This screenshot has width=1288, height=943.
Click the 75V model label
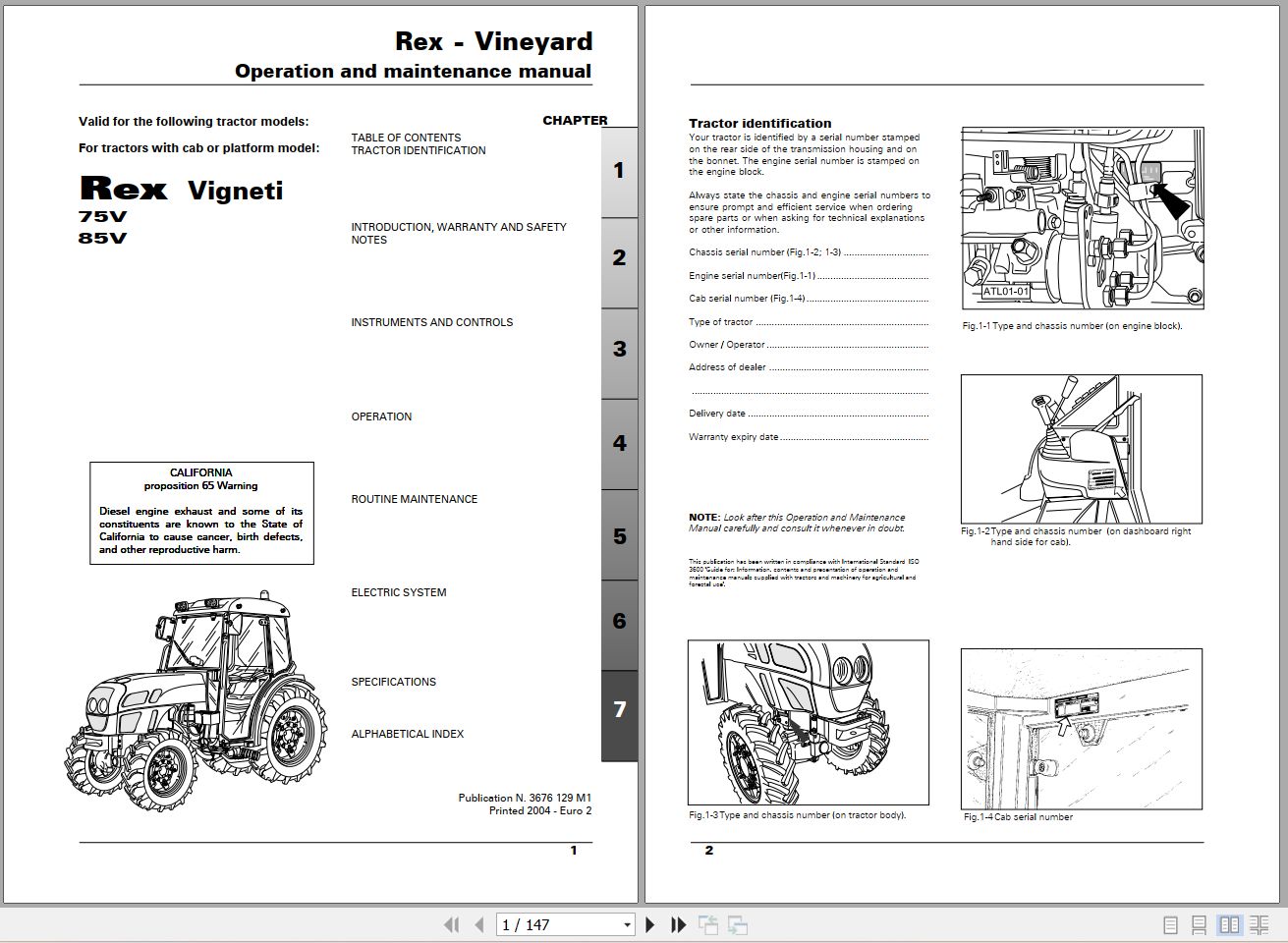(102, 217)
